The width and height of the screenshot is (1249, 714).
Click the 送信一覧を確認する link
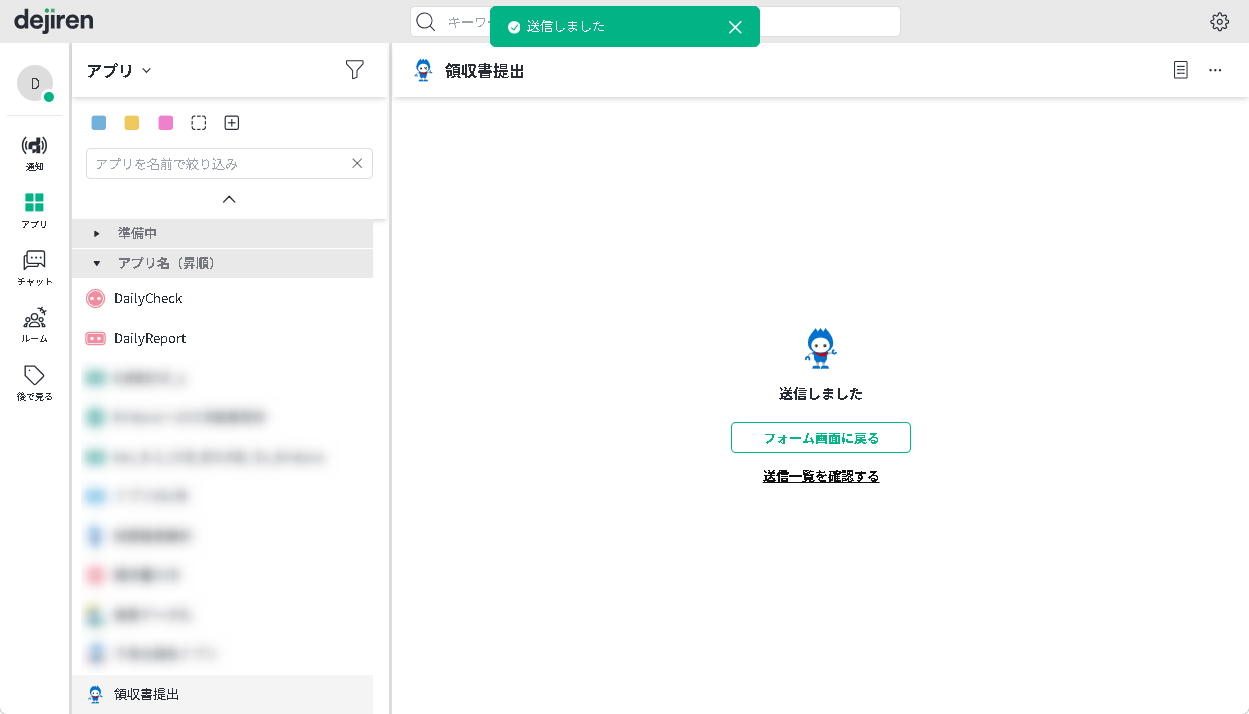coord(820,477)
